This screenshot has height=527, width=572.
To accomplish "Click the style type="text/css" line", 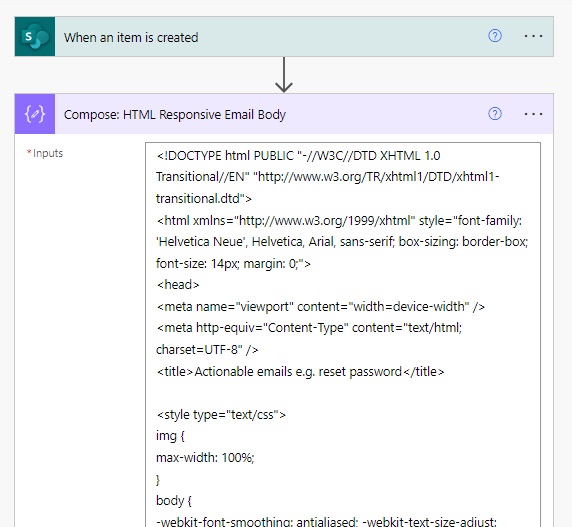I will [x=221, y=415].
